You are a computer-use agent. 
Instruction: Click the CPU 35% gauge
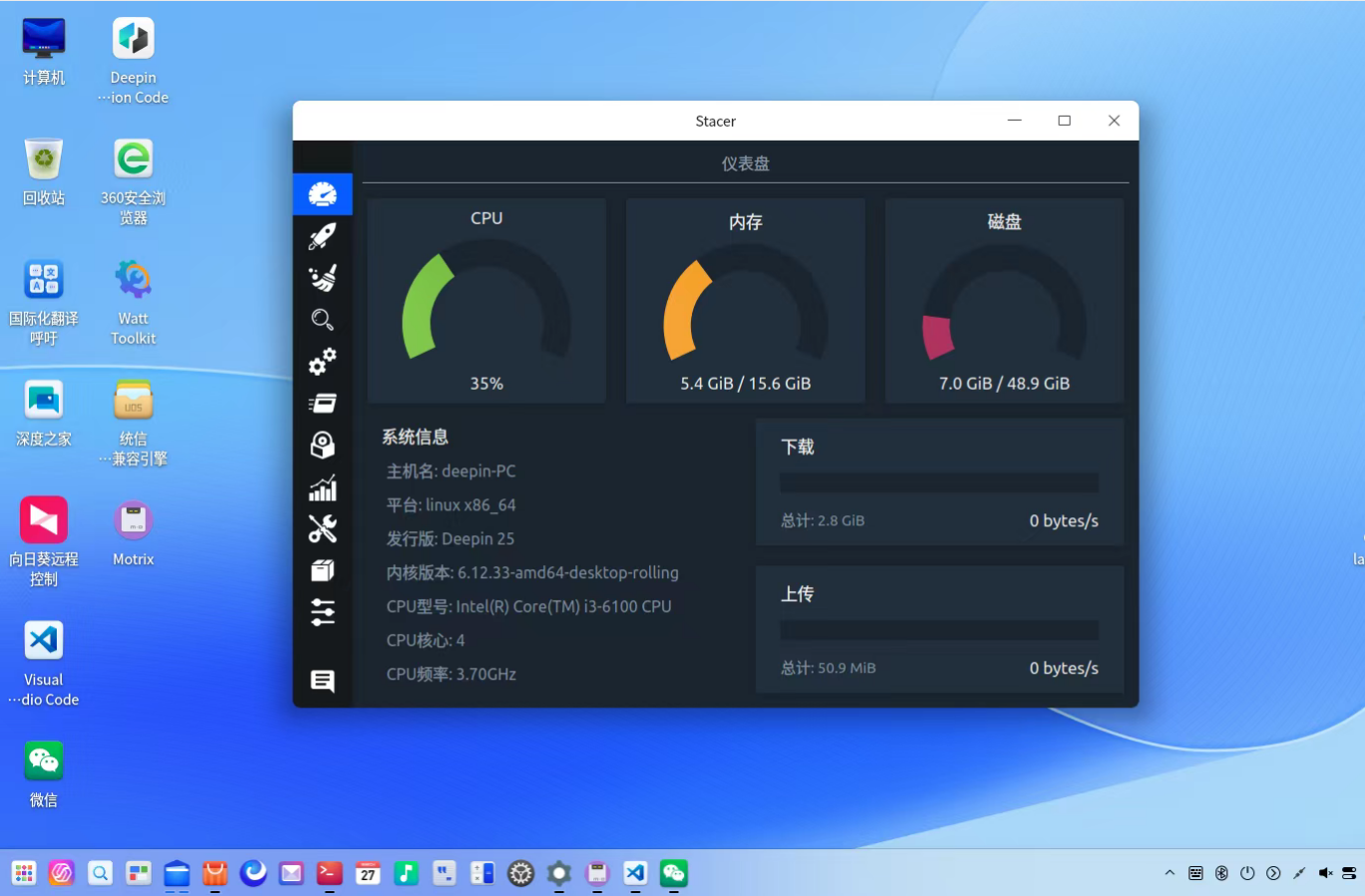(487, 300)
